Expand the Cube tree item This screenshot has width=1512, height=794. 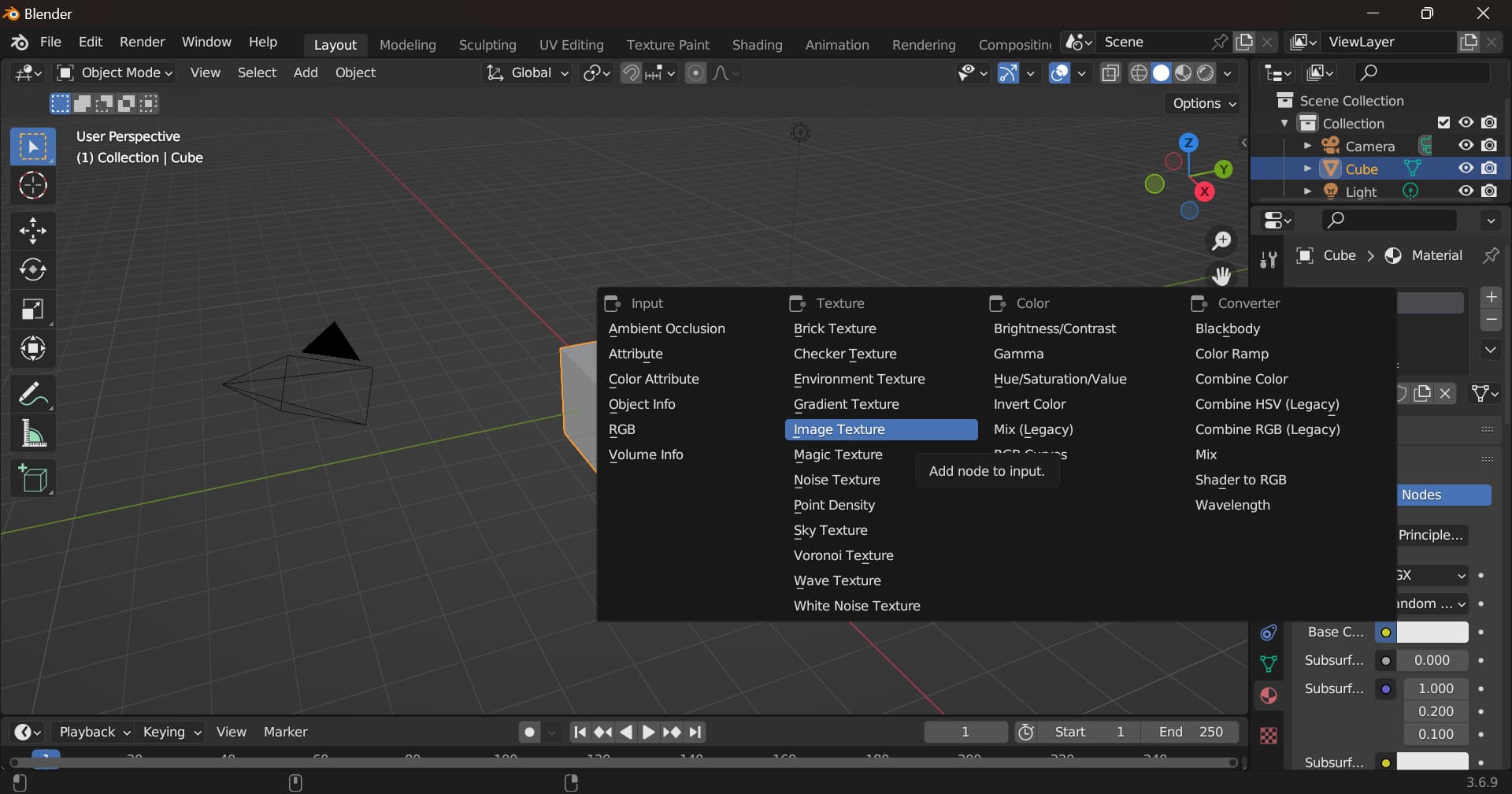1307,169
